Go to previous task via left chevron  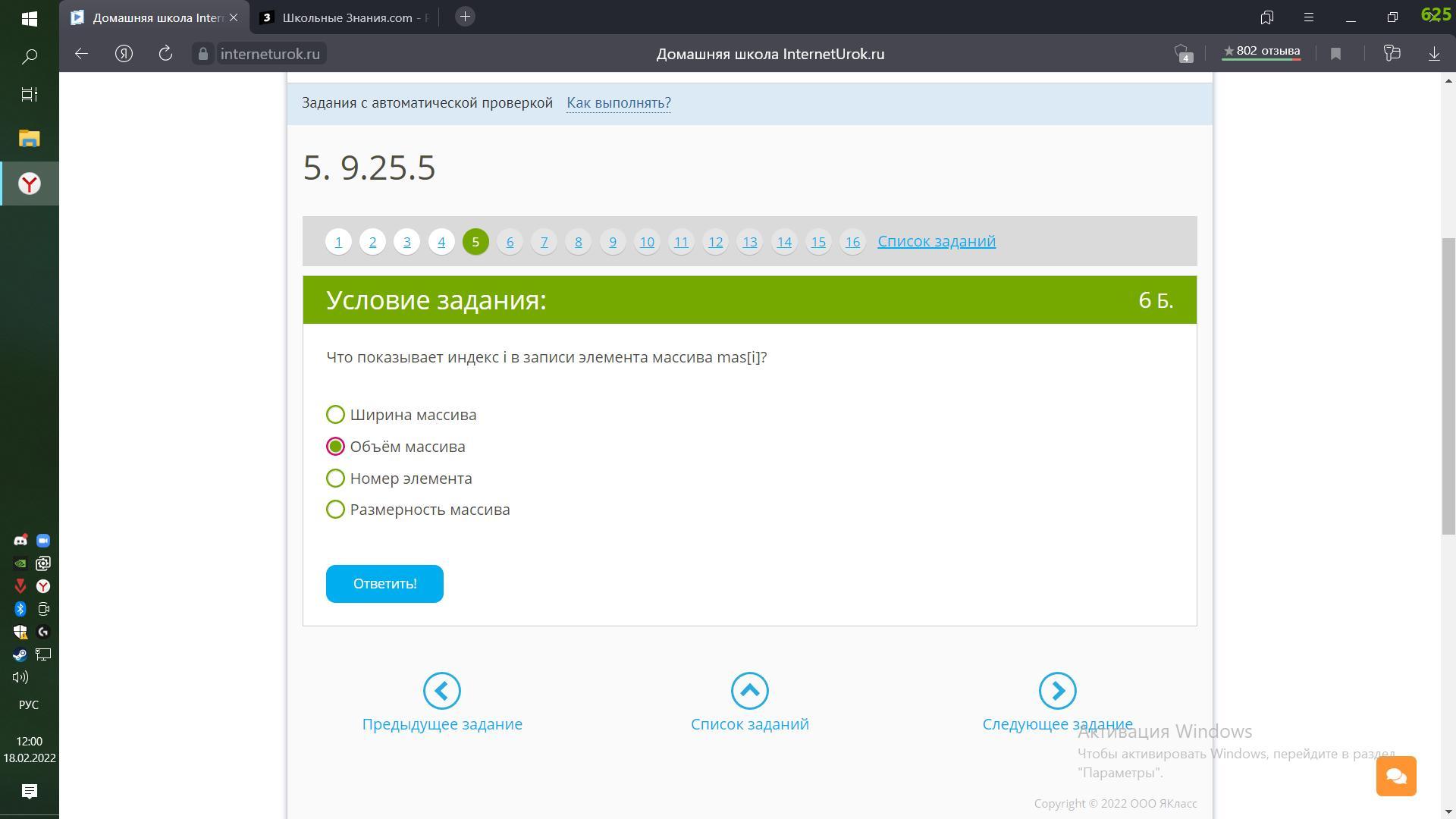[x=442, y=691]
